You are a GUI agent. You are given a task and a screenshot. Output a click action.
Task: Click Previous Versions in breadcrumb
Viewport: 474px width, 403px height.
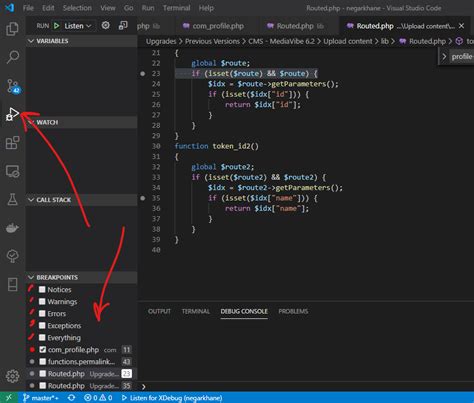pos(212,41)
